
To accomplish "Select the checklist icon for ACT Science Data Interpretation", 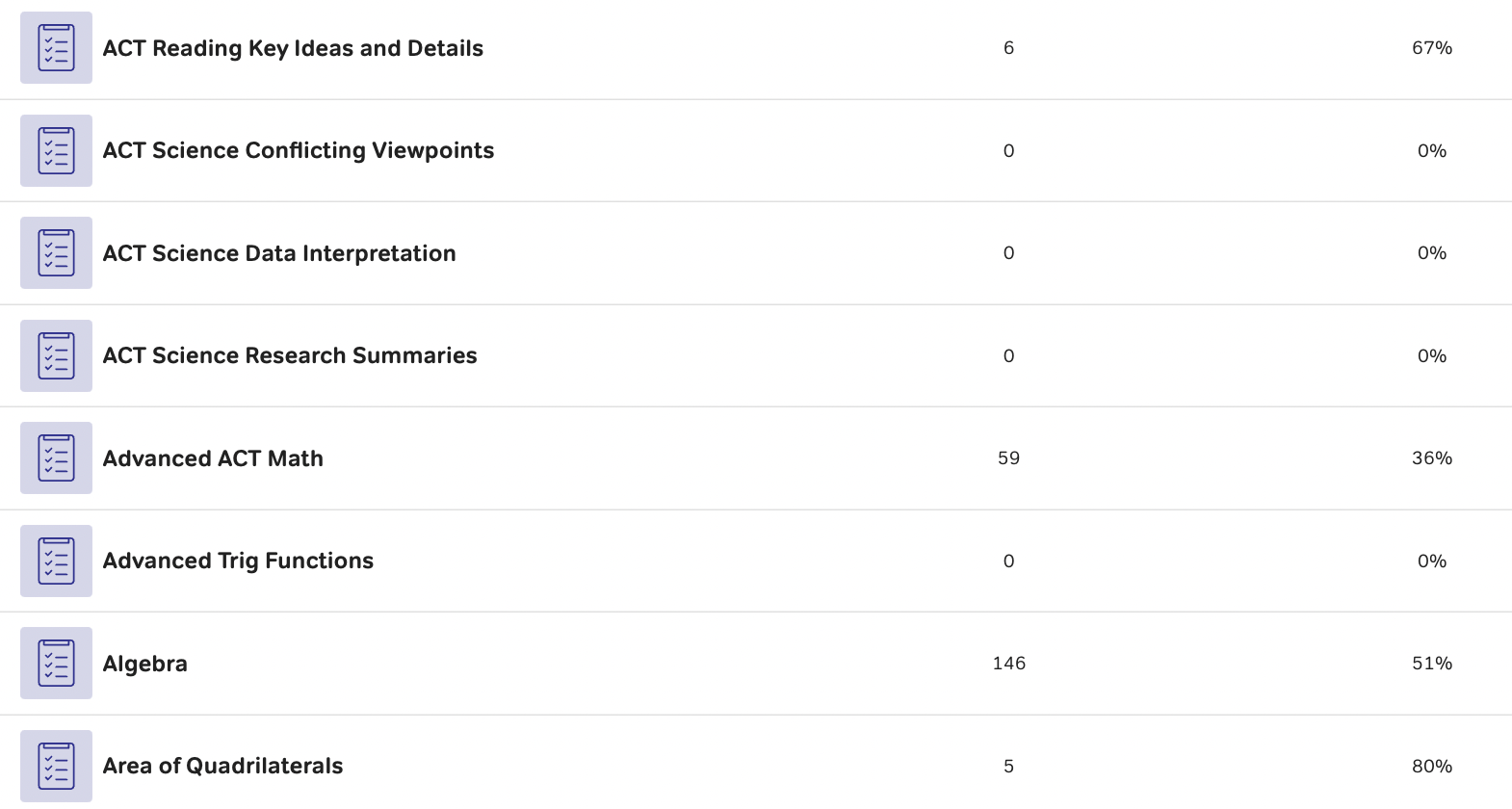I will [56, 253].
